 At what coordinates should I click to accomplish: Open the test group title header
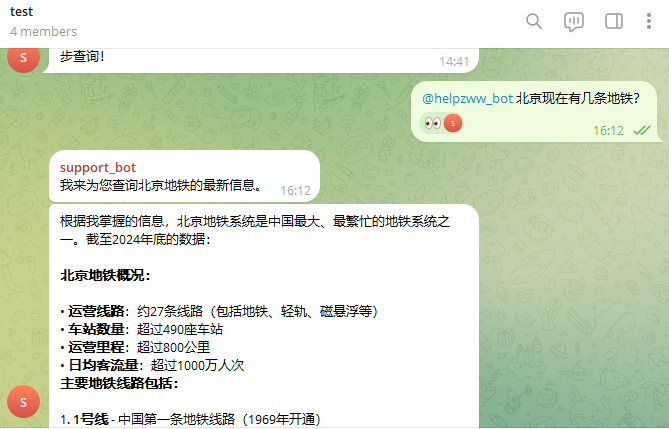[x=21, y=12]
